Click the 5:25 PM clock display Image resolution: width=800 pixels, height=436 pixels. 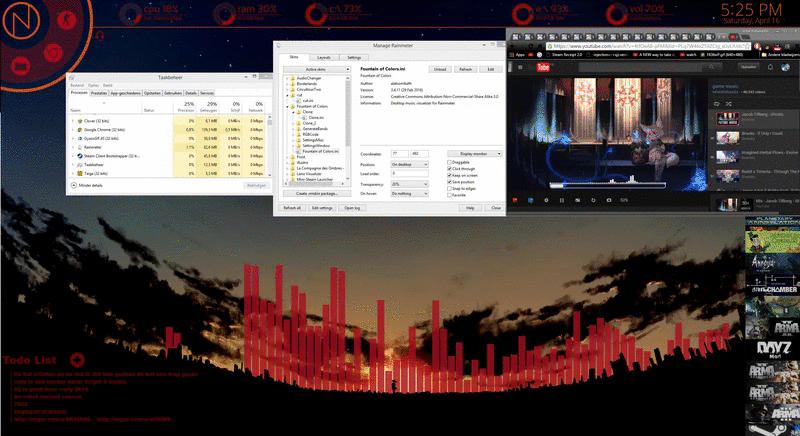click(x=751, y=9)
